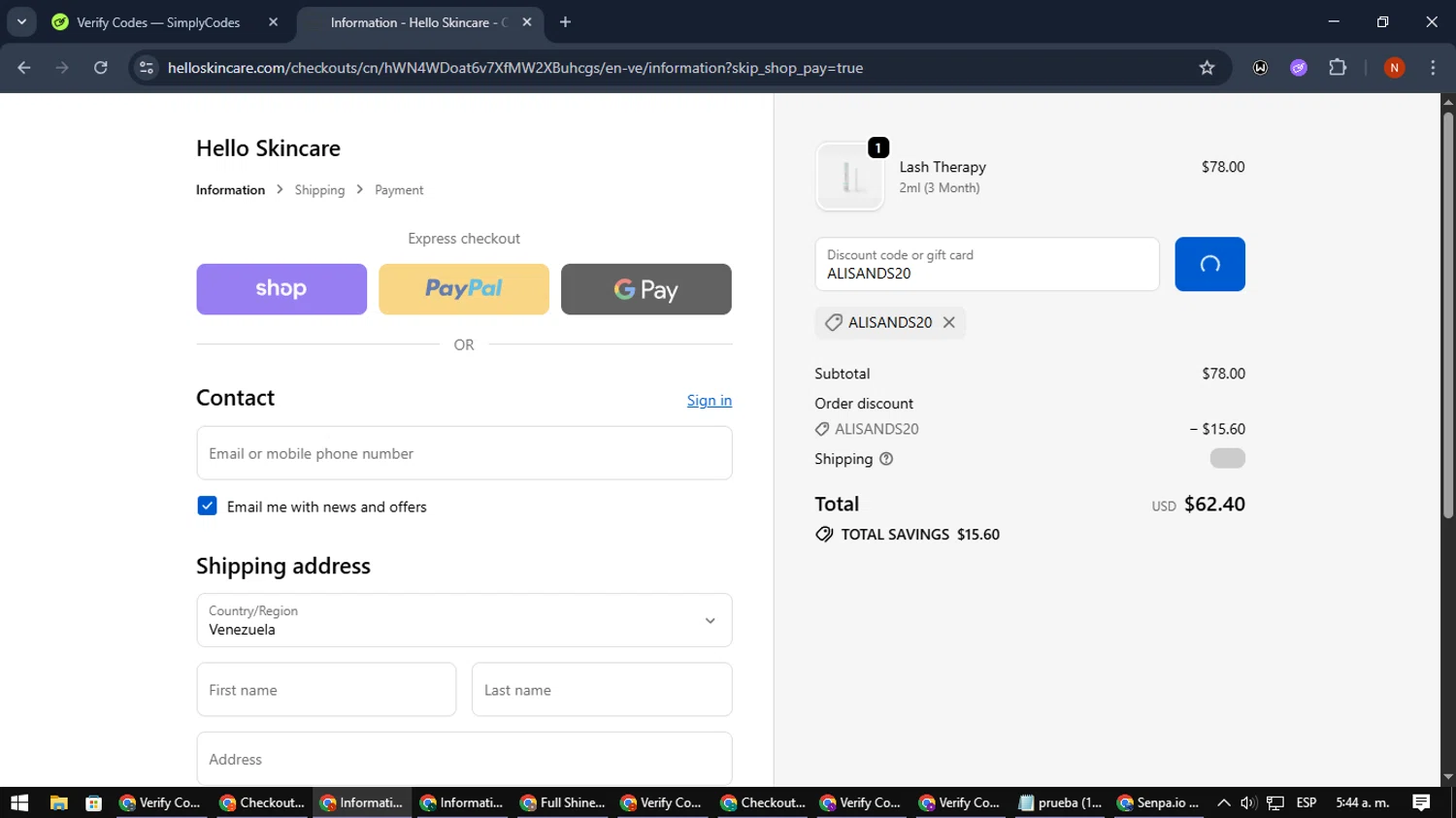Click the First name field
The width and height of the screenshot is (1456, 818).
[326, 690]
